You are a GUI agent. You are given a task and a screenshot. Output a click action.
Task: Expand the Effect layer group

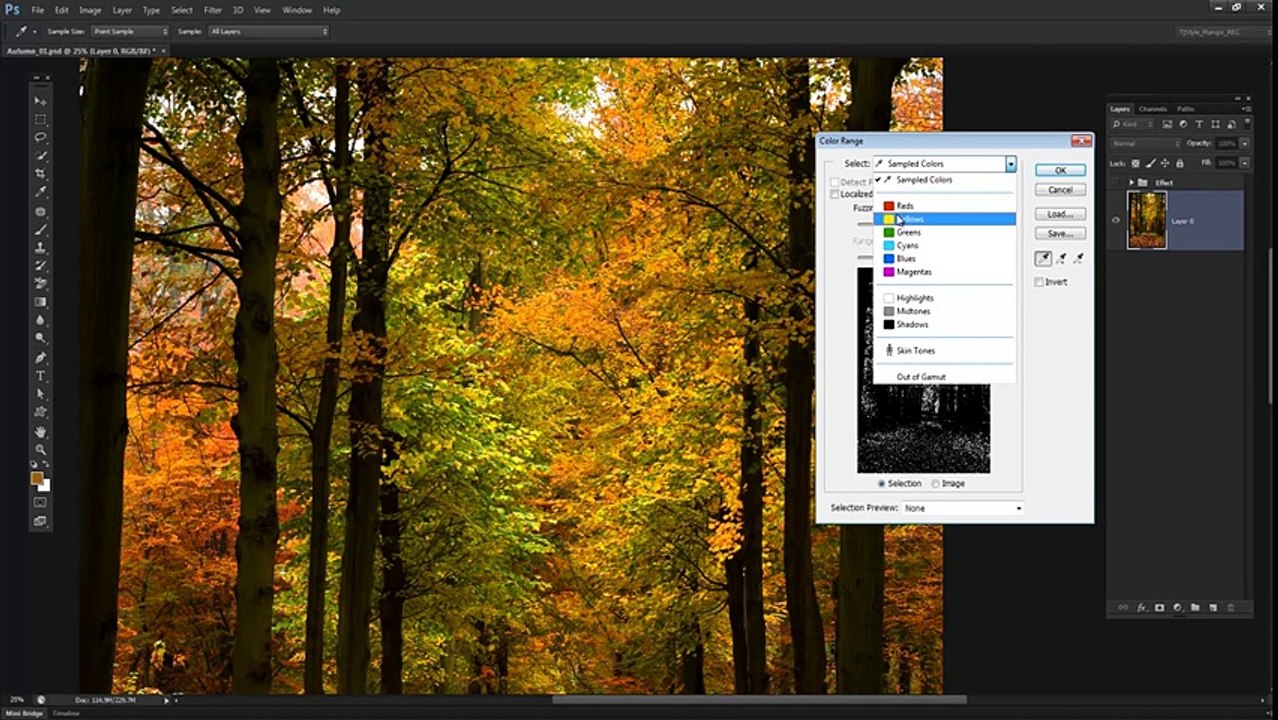click(x=1131, y=183)
